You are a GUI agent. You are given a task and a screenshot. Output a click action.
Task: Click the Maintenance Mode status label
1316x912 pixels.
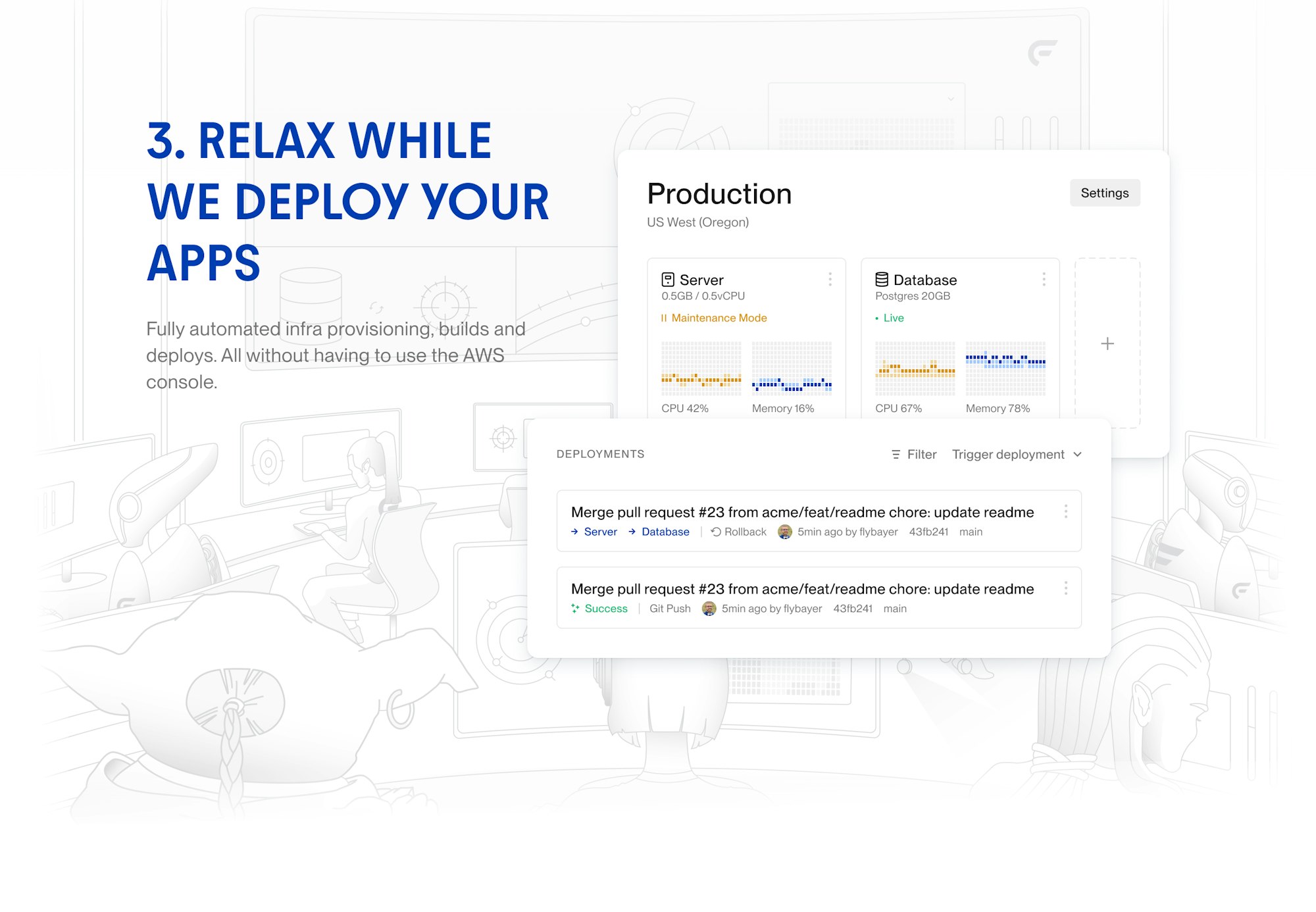(719, 318)
